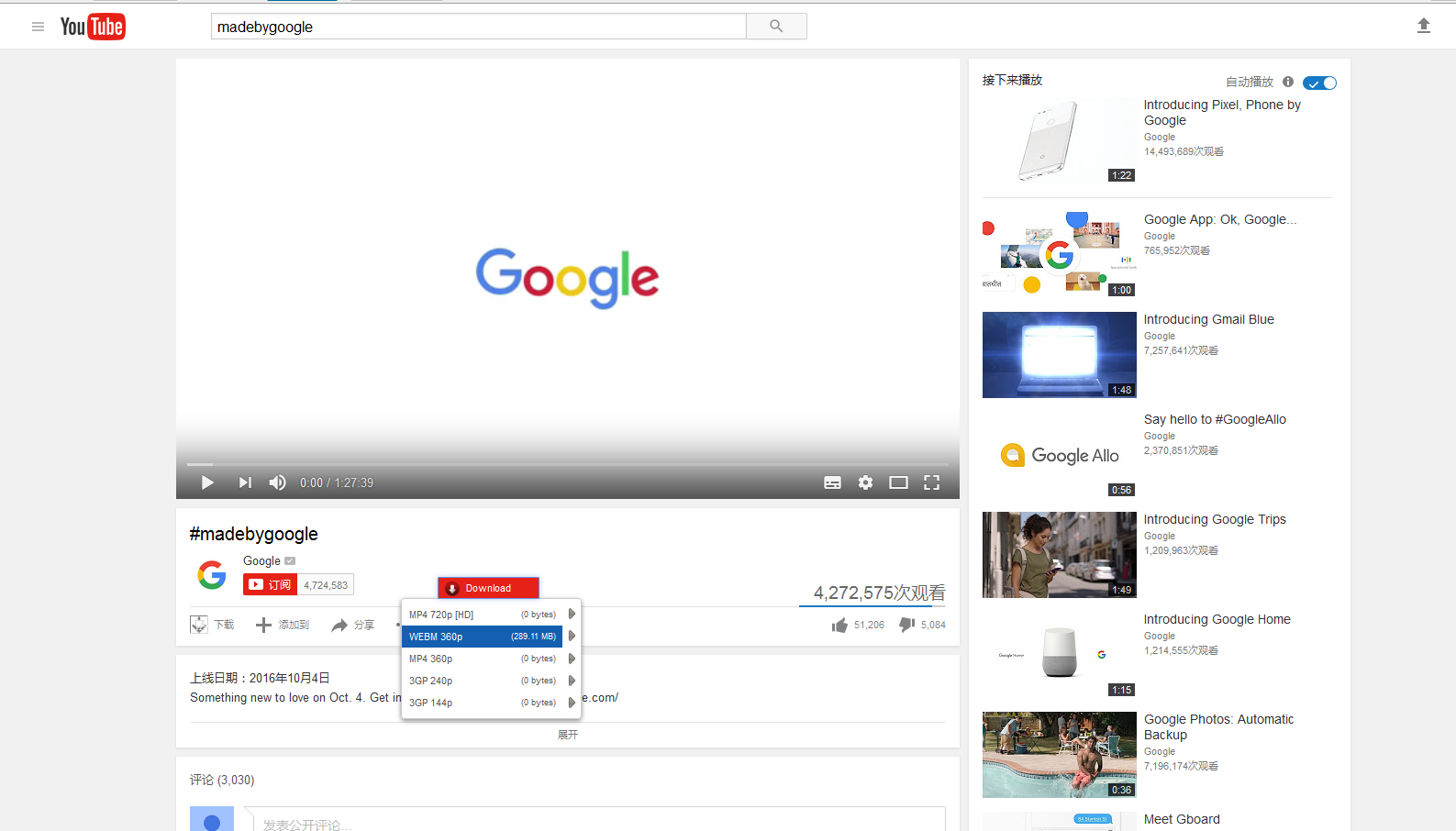
Task: Open the red Download button
Action: click(x=488, y=588)
